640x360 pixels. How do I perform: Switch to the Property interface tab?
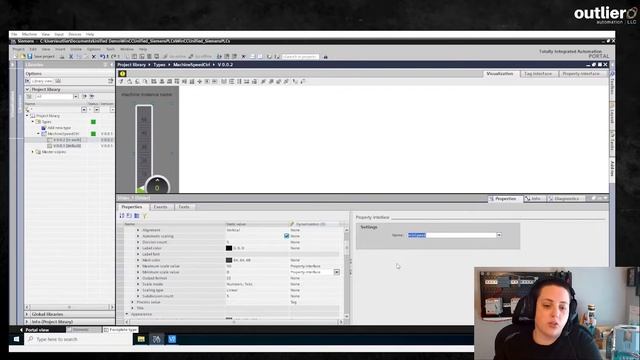pos(581,74)
